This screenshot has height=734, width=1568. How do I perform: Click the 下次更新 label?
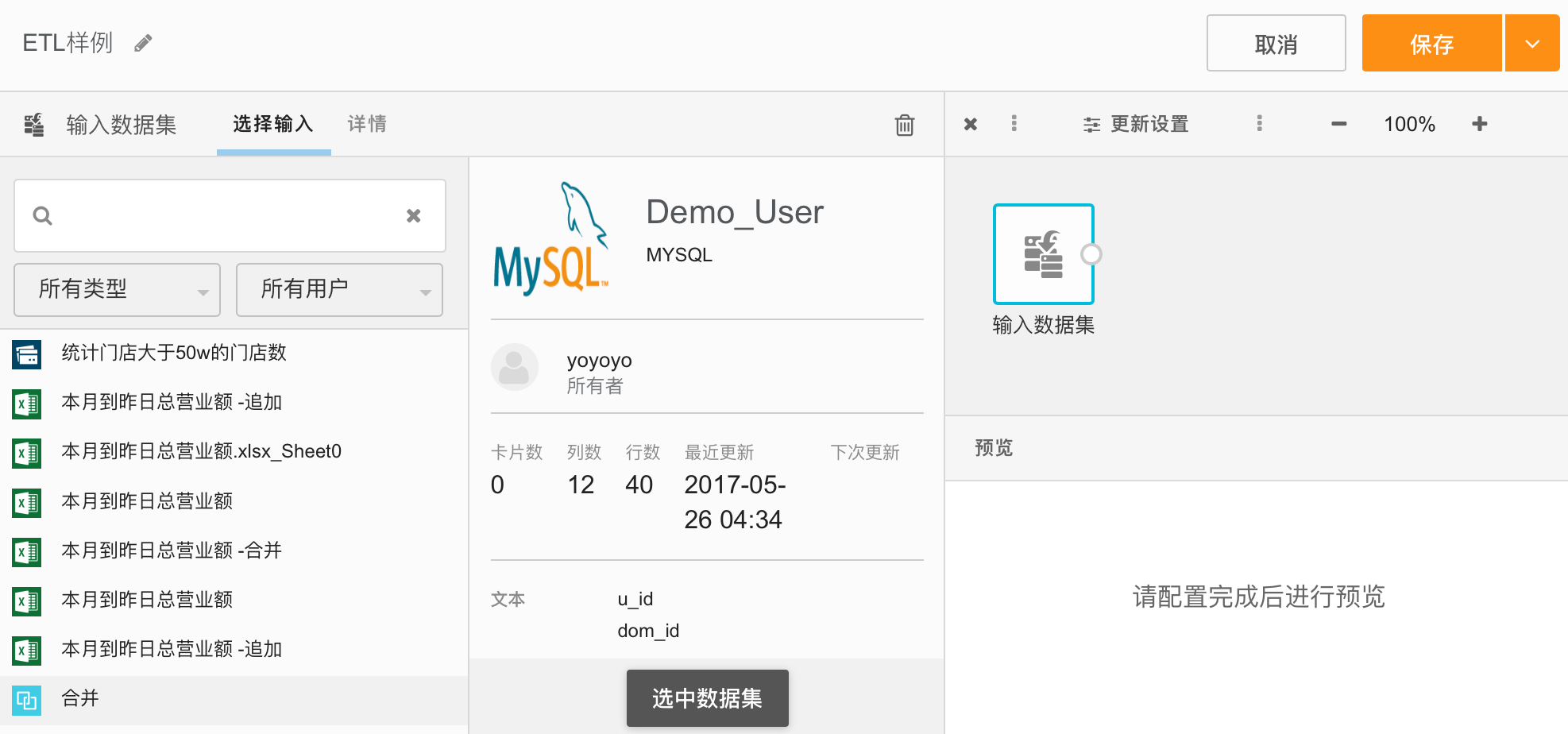click(x=865, y=453)
